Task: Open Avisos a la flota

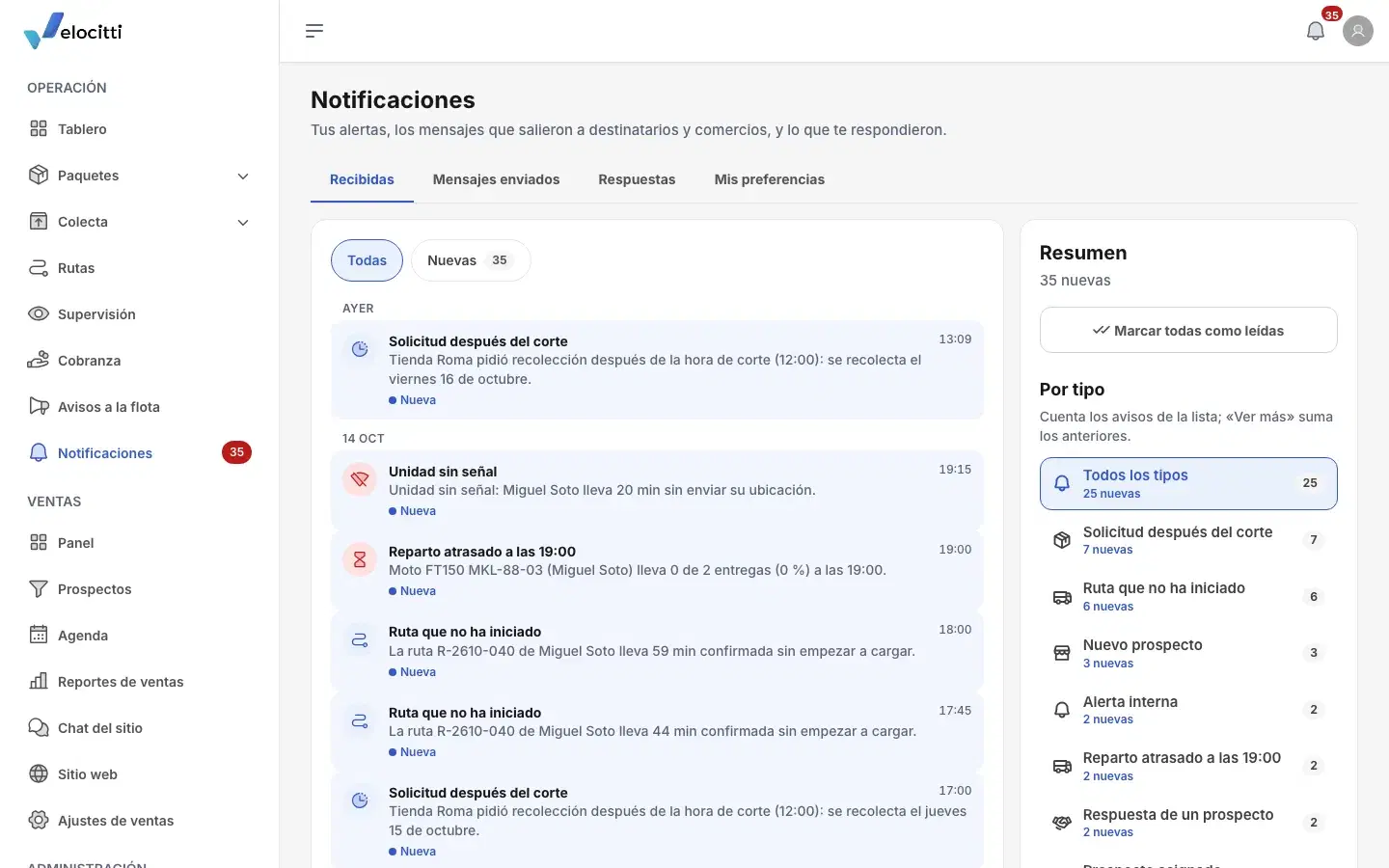Action: coord(139,407)
